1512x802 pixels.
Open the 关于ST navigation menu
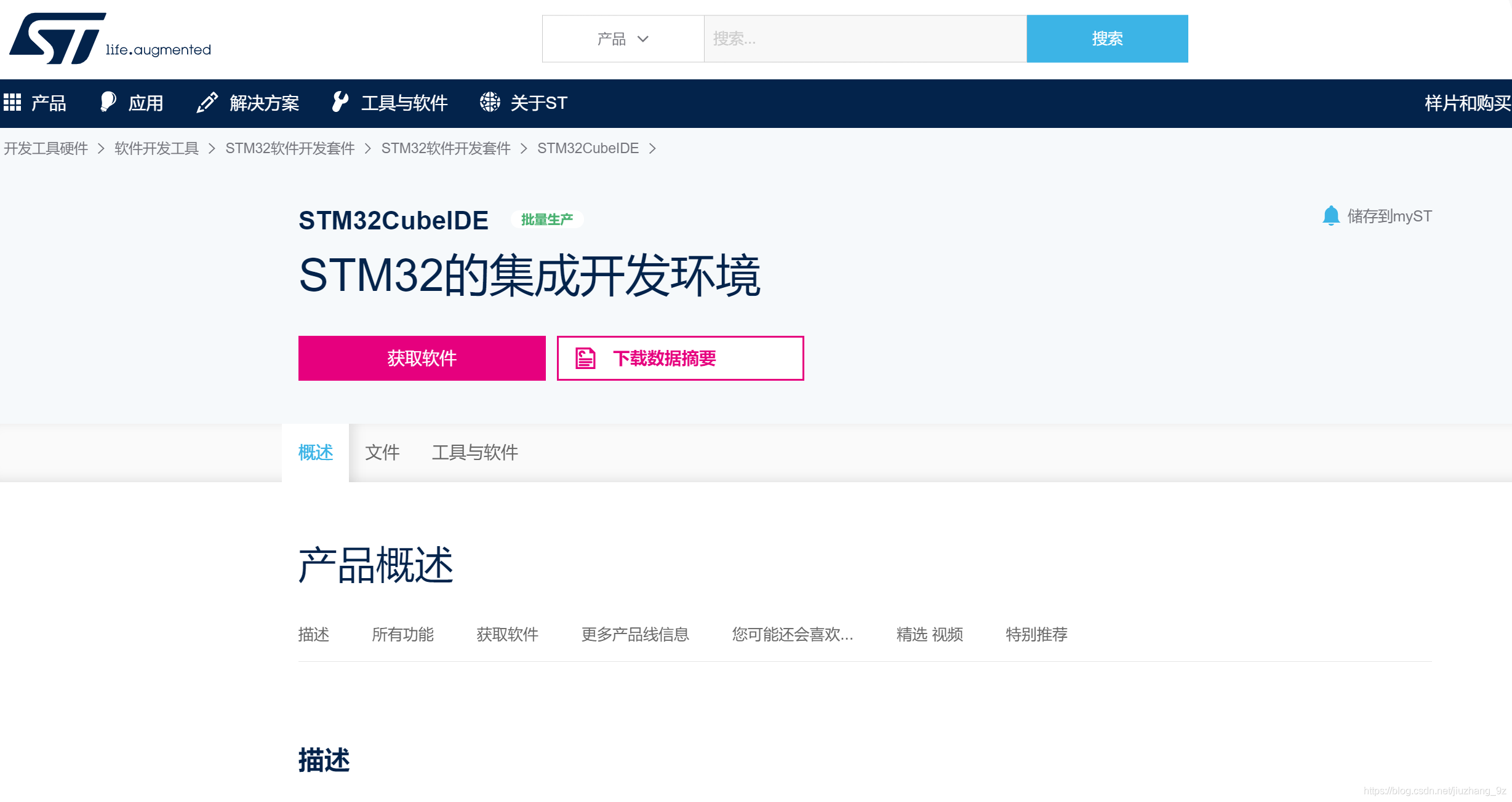[539, 103]
